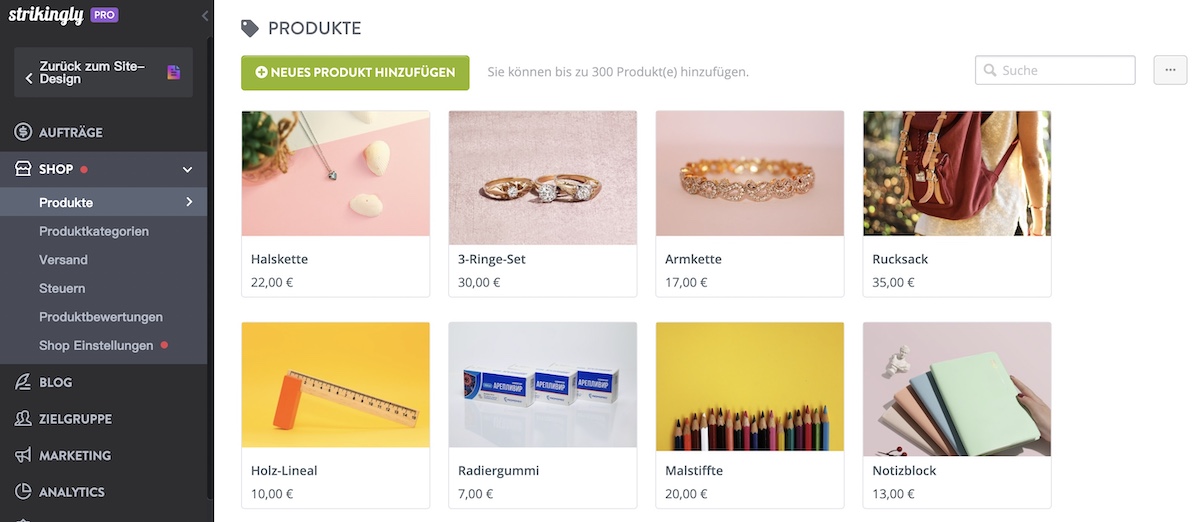1200x522 pixels.
Task: Expand the Produkte submenu arrow
Action: tap(189, 202)
